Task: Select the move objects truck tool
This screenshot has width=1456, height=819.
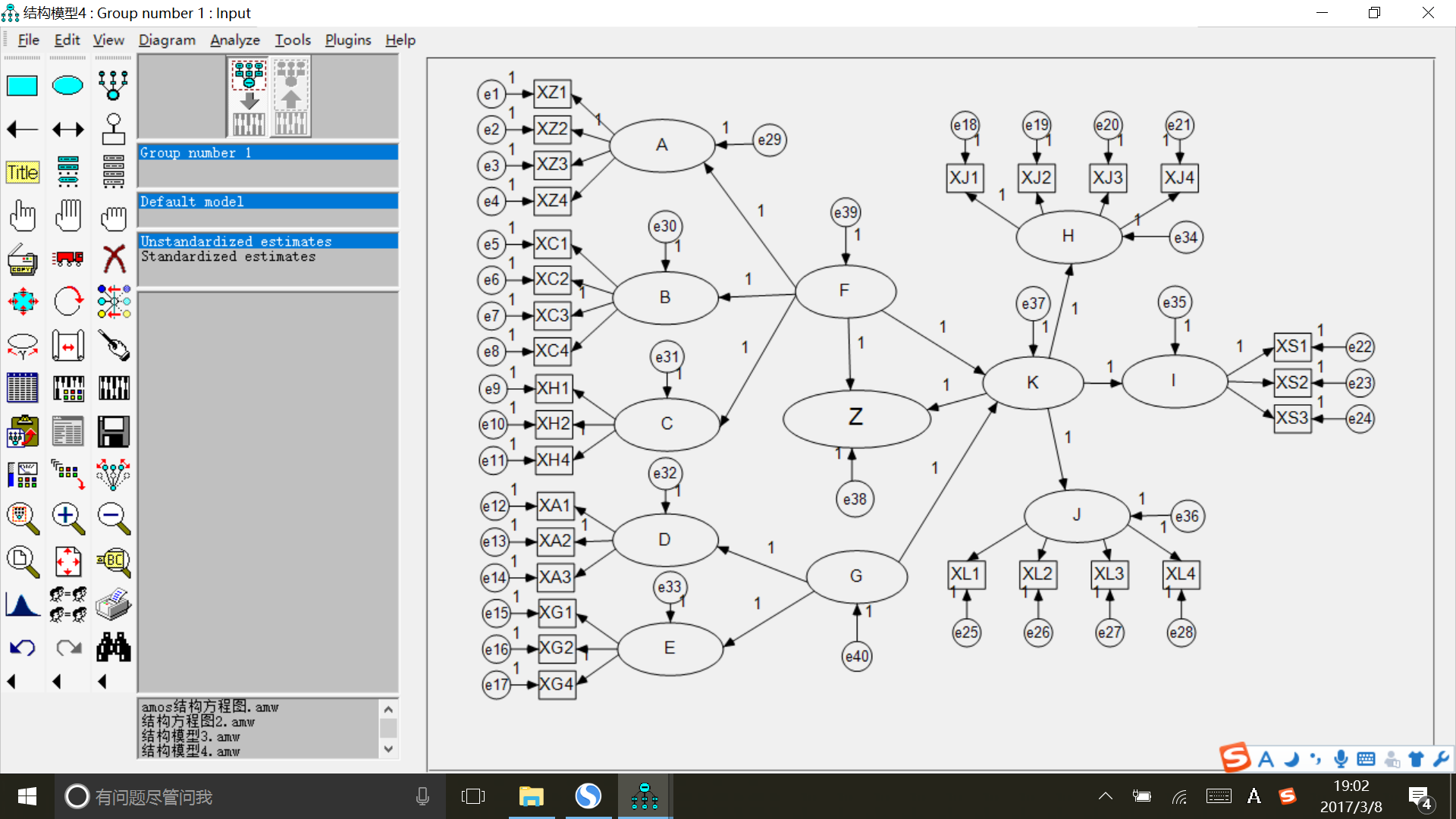Action: (x=67, y=259)
